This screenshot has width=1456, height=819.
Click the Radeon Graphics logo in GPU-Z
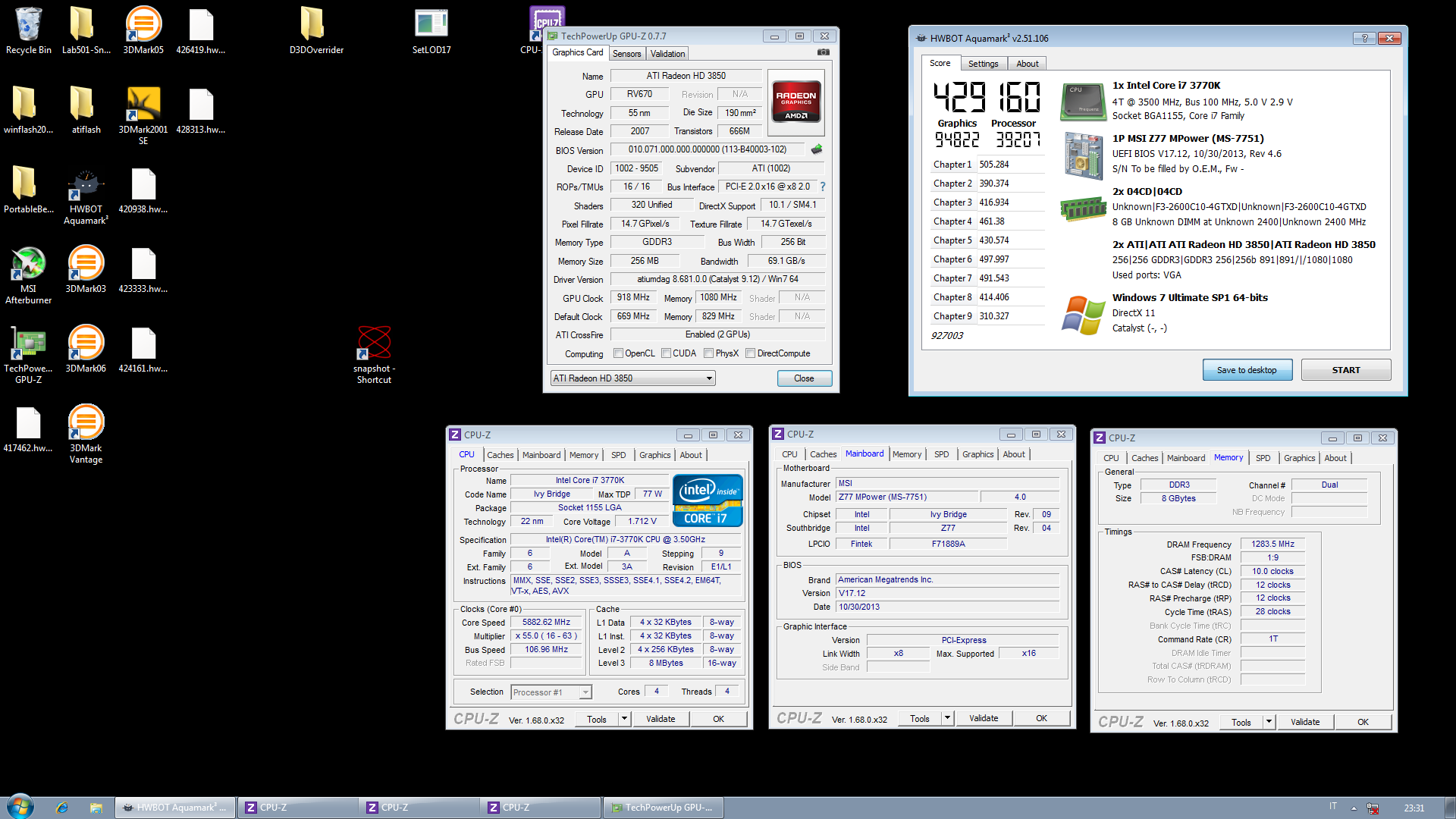tap(796, 102)
